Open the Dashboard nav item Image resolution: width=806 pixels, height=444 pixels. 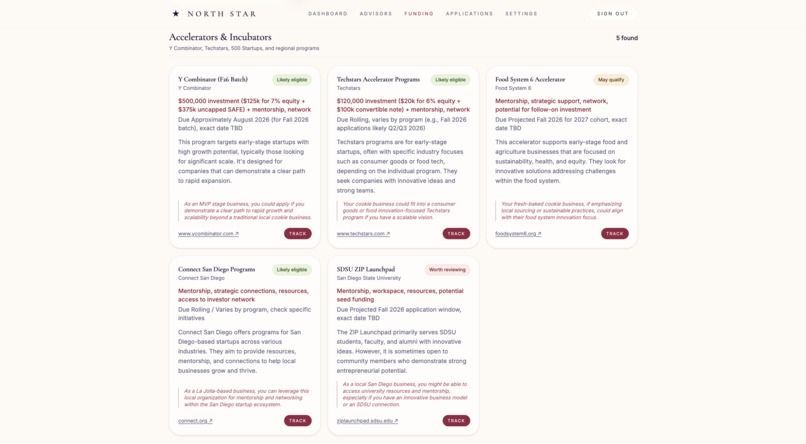[328, 14]
